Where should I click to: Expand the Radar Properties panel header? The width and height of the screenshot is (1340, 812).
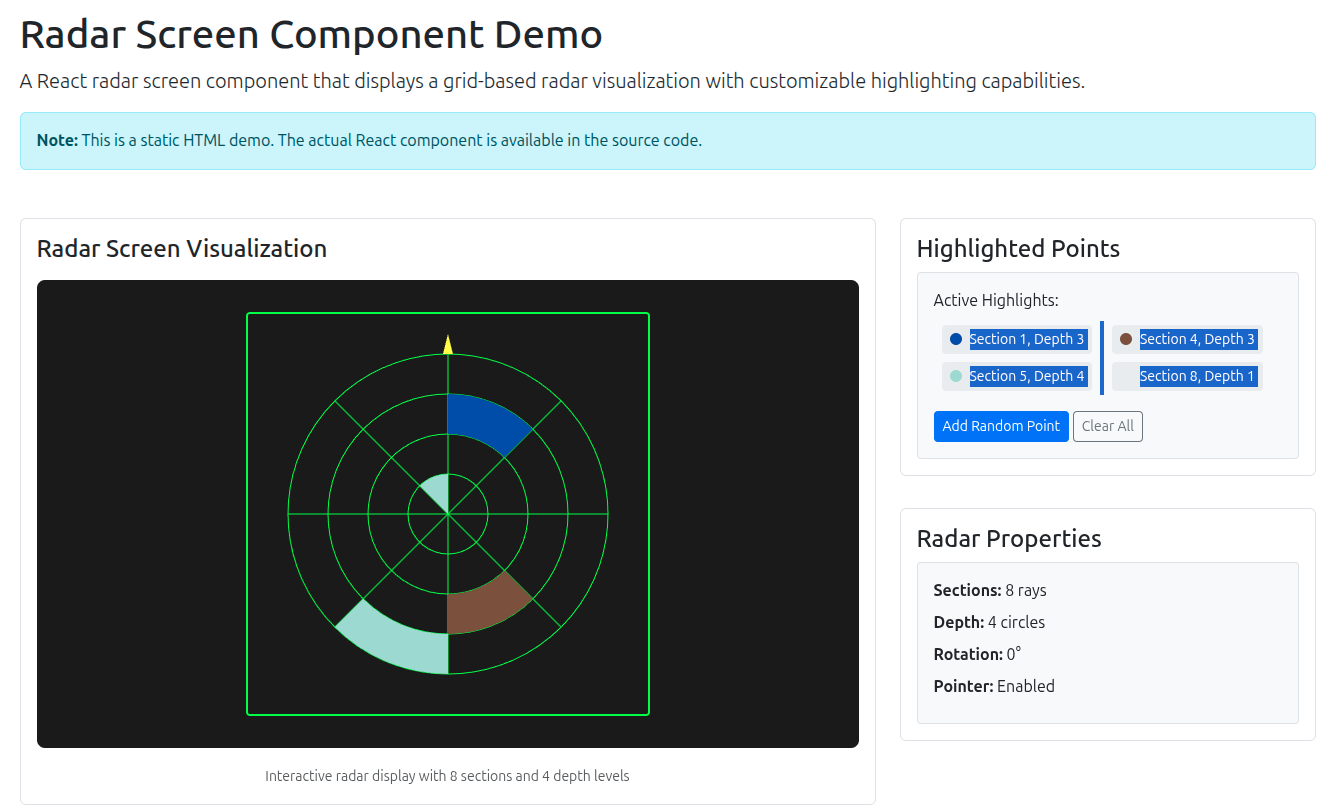pos(1009,538)
